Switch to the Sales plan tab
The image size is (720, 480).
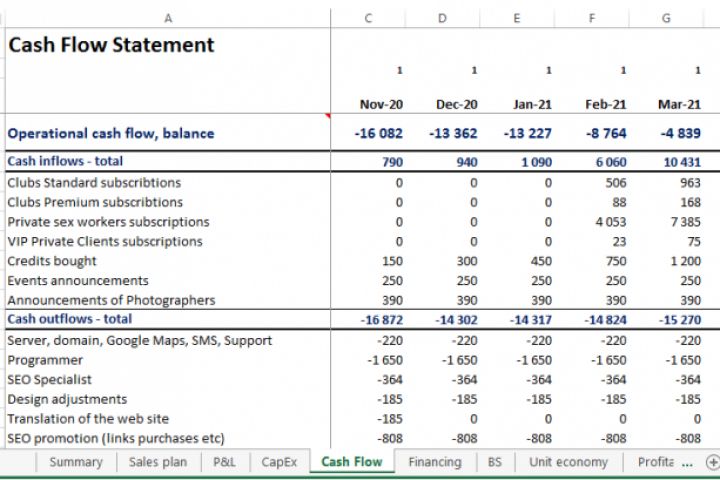pos(158,462)
